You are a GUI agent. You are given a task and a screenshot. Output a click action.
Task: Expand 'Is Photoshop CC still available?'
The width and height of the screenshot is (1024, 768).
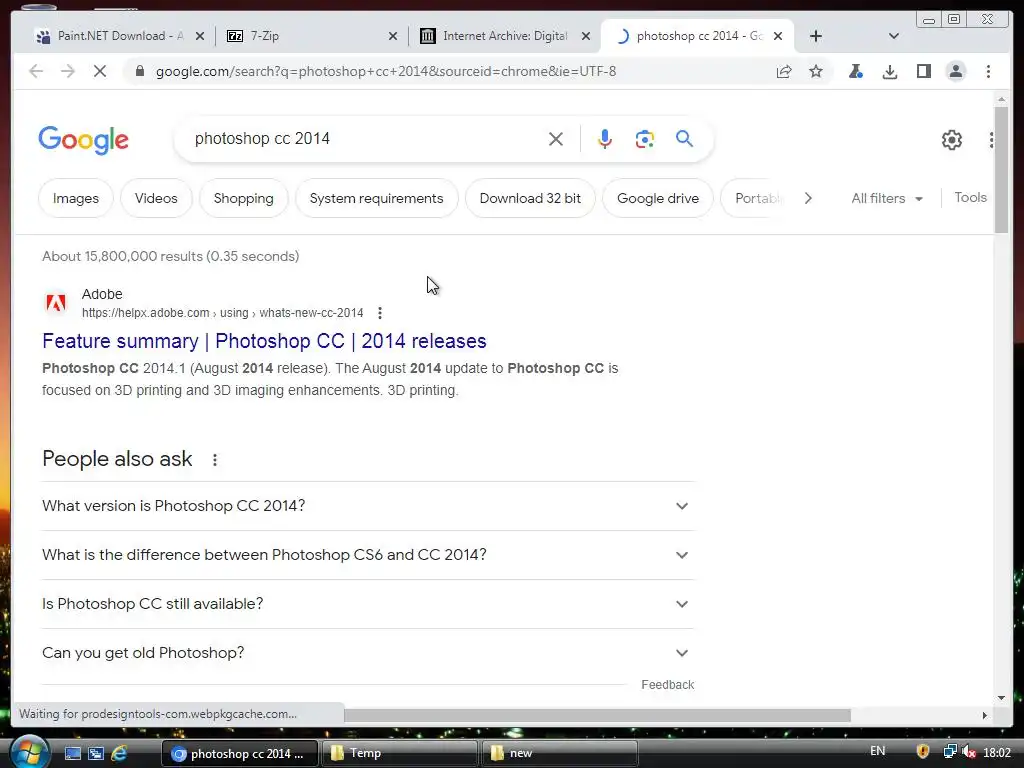point(368,604)
